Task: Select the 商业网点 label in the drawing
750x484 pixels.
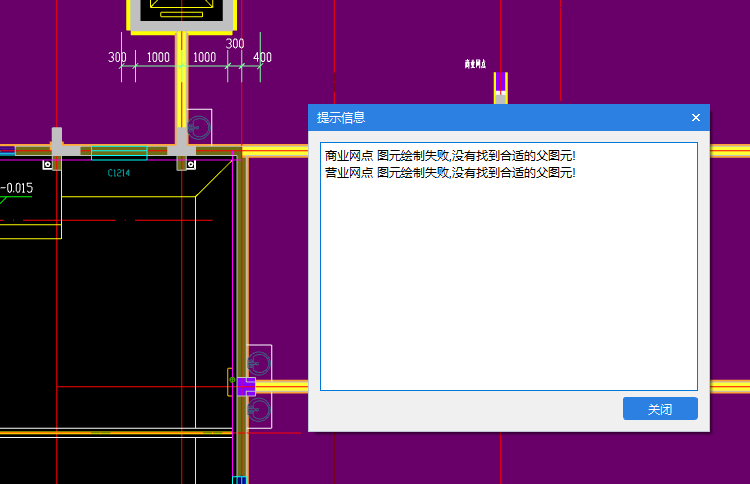Action: [x=475, y=64]
